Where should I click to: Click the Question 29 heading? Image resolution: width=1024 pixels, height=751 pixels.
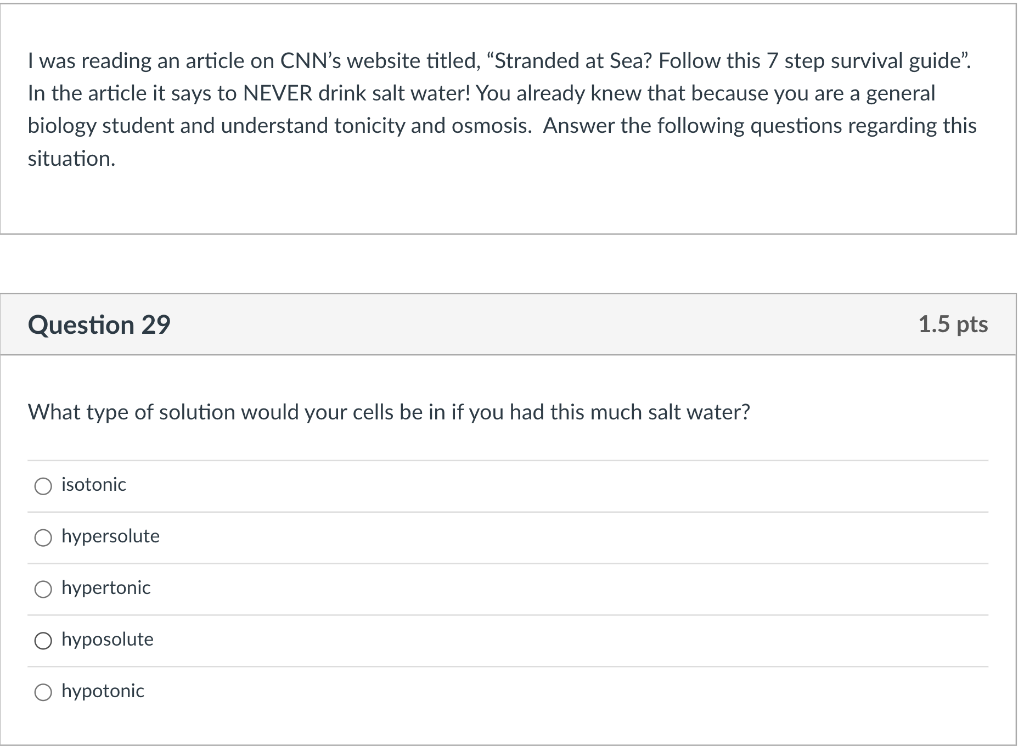pos(99,325)
